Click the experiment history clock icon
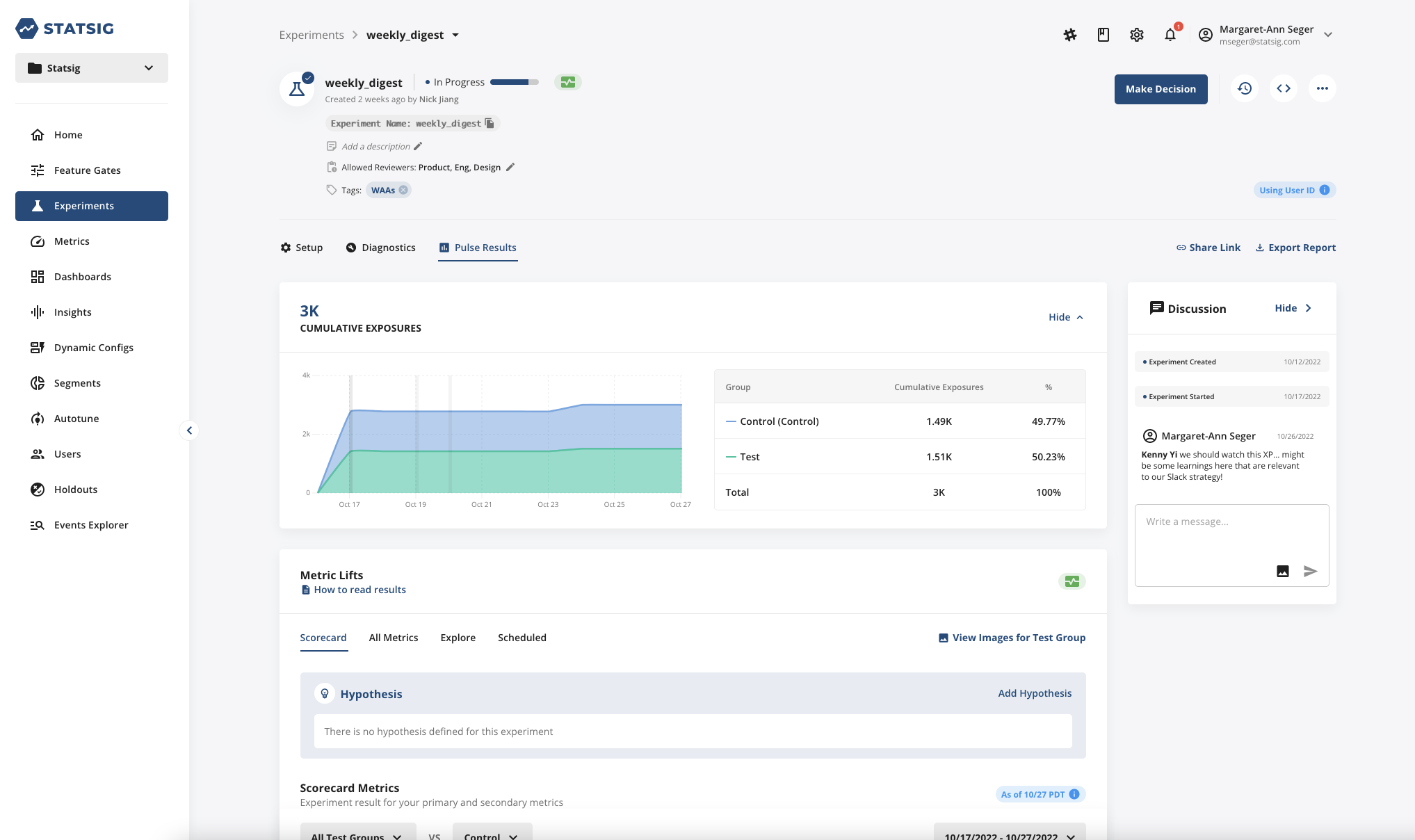This screenshot has width=1415, height=840. (1245, 88)
